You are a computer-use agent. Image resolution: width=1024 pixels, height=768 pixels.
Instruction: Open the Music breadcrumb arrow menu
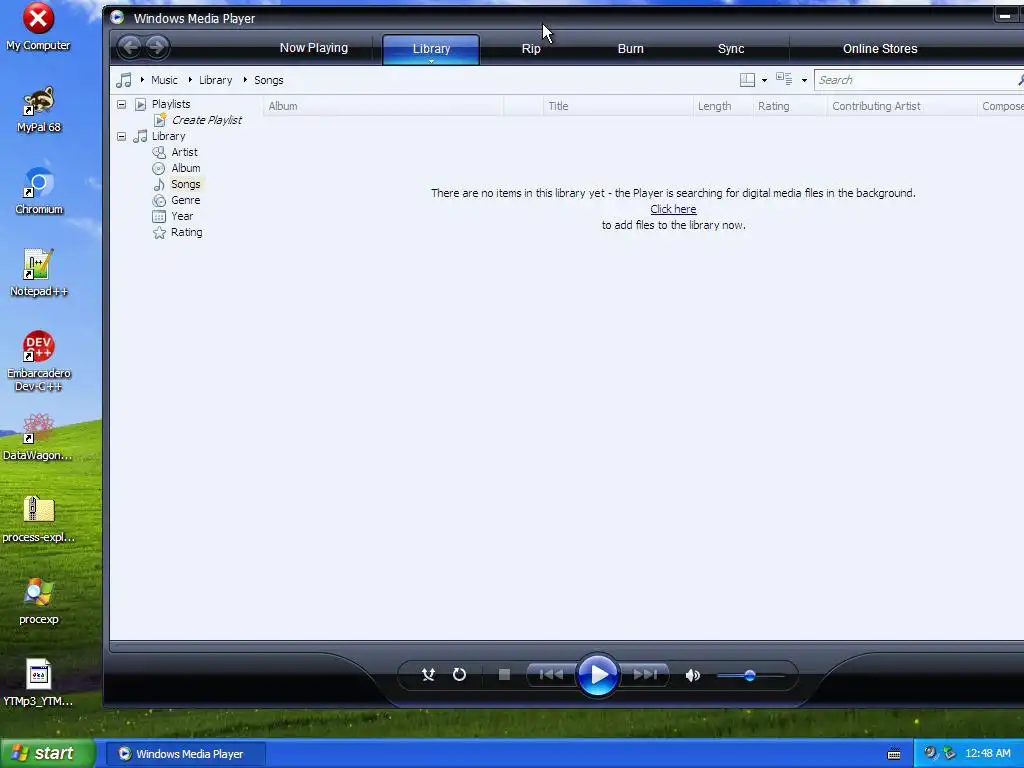pyautogui.click(x=142, y=80)
